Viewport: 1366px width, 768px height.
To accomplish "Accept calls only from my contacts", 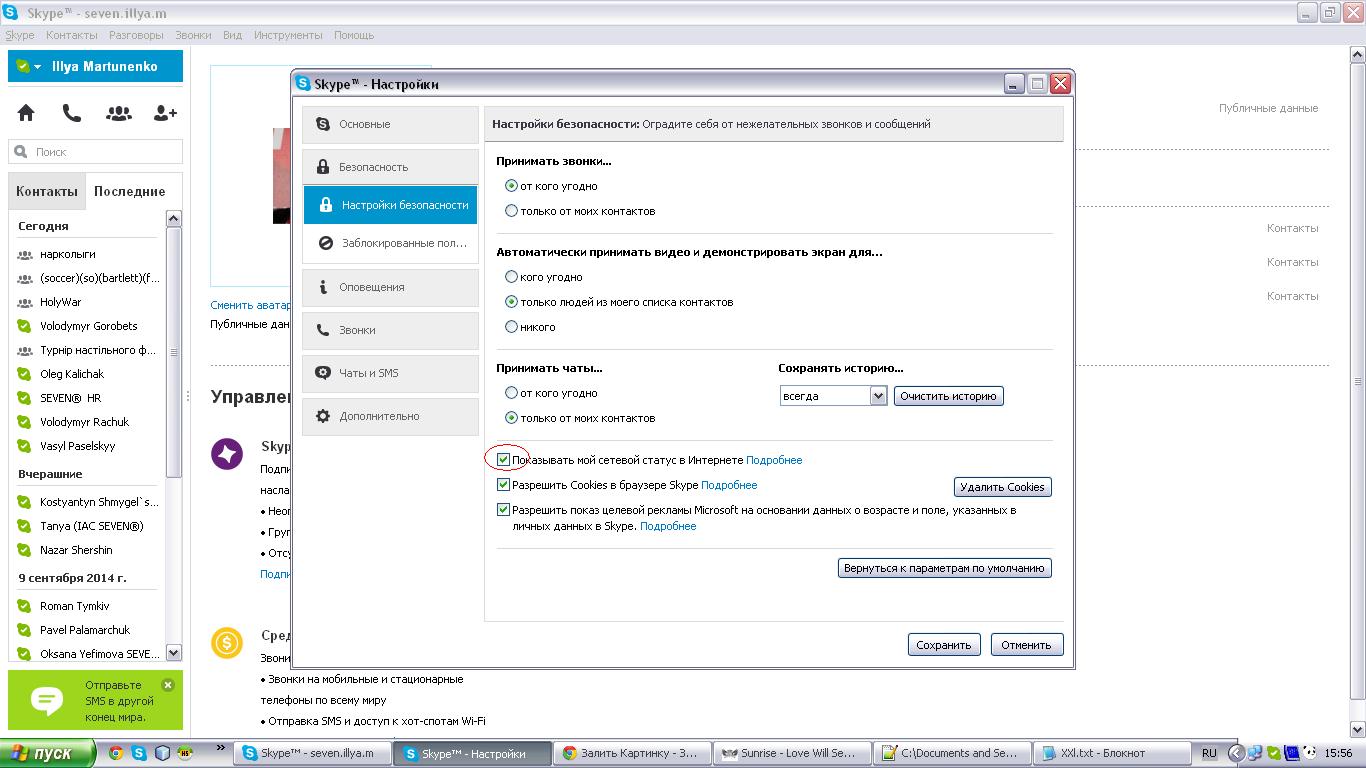I will coord(512,211).
